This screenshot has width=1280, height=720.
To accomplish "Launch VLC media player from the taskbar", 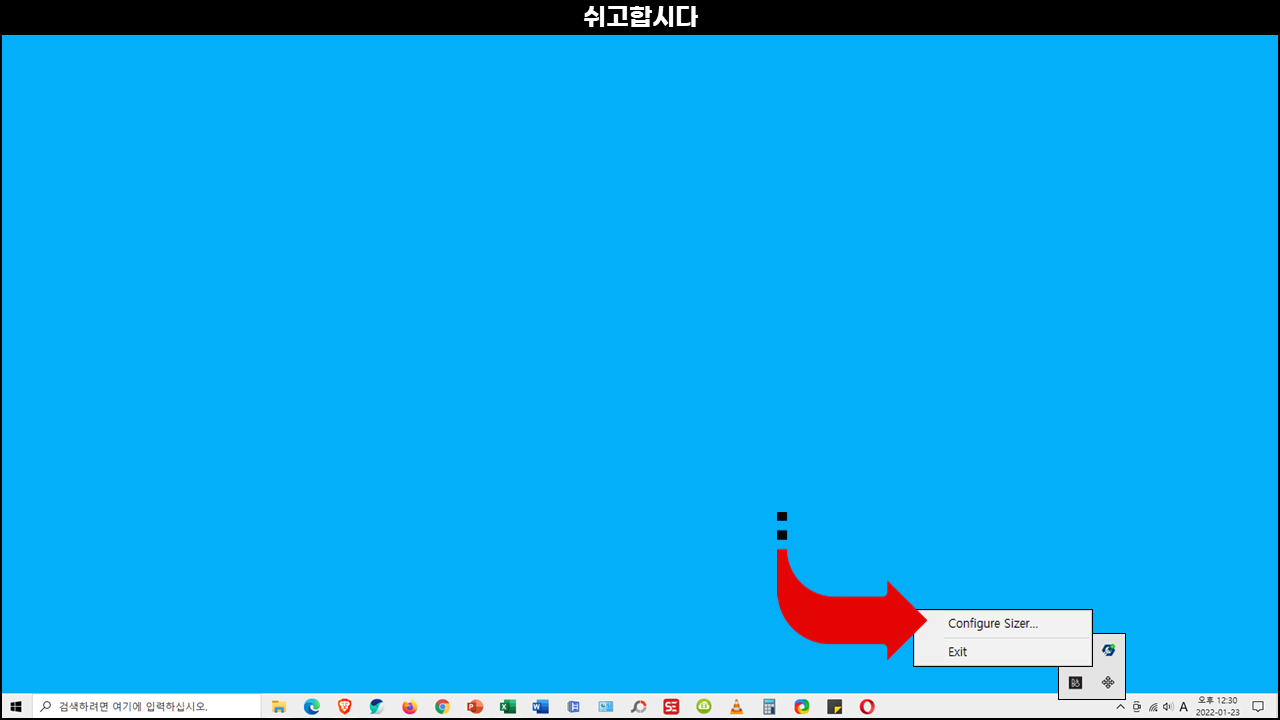I will point(737,707).
